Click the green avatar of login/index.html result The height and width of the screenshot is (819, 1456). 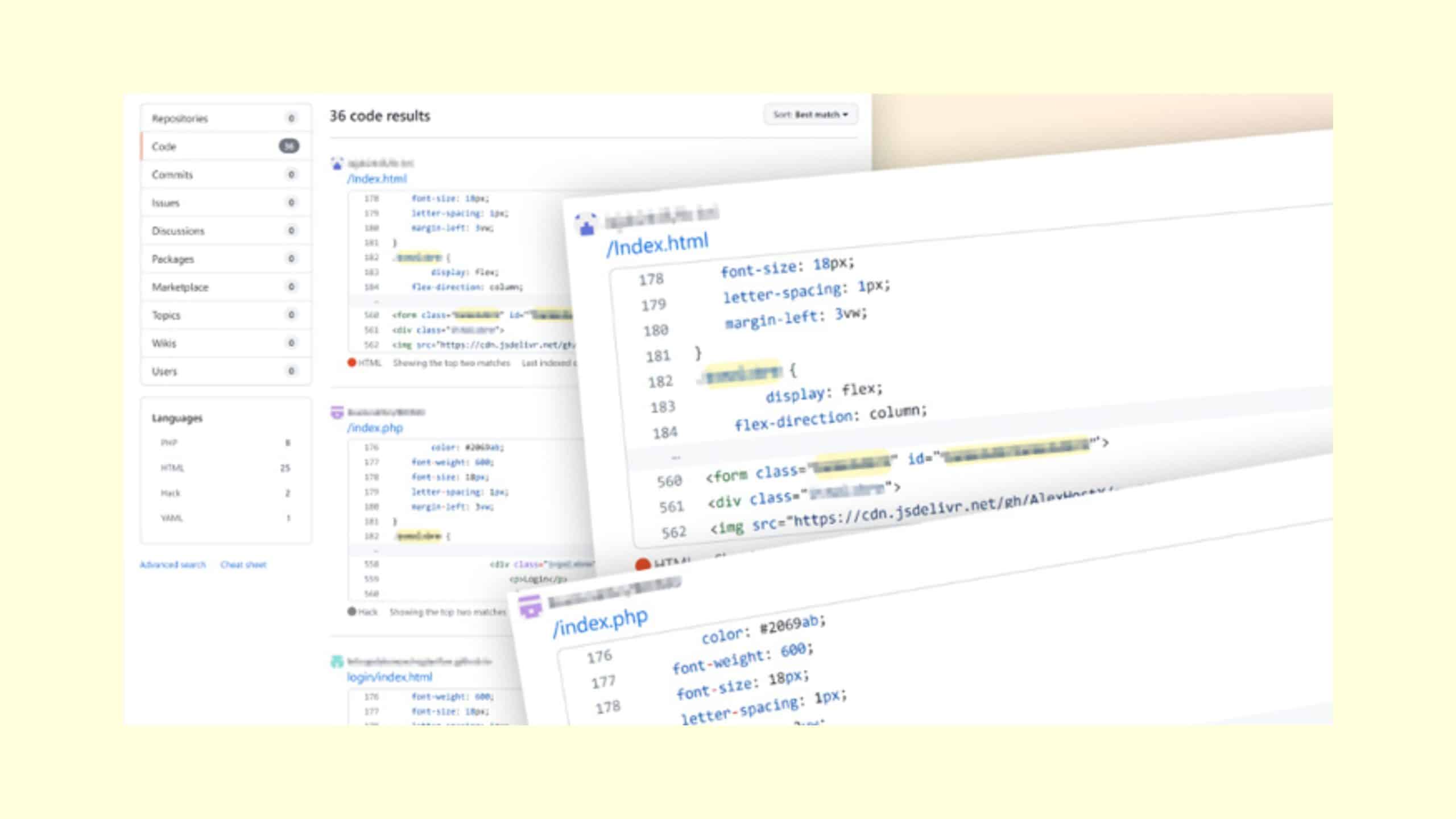tap(337, 661)
